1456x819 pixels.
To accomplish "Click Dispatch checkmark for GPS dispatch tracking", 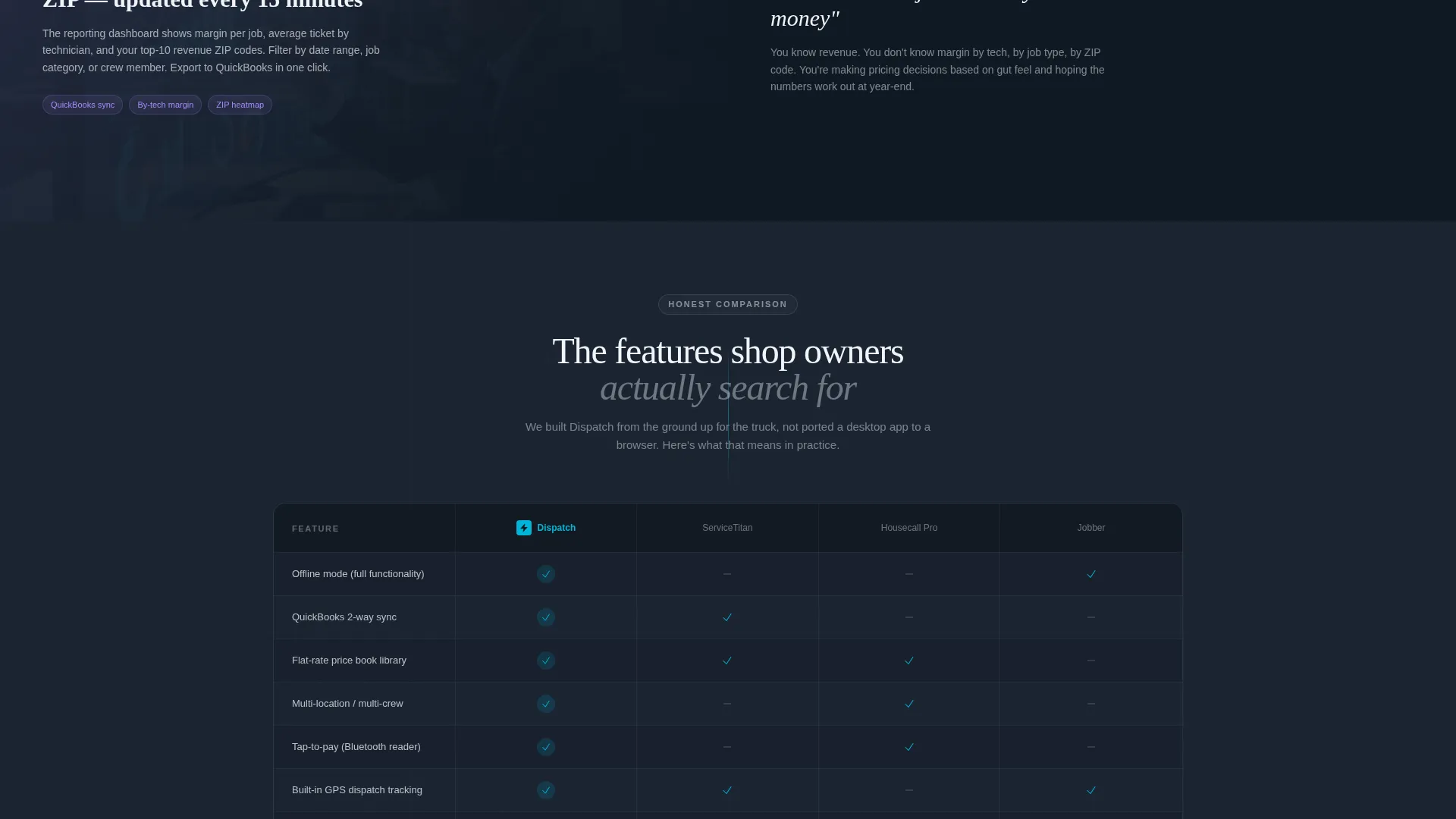I will point(546,790).
